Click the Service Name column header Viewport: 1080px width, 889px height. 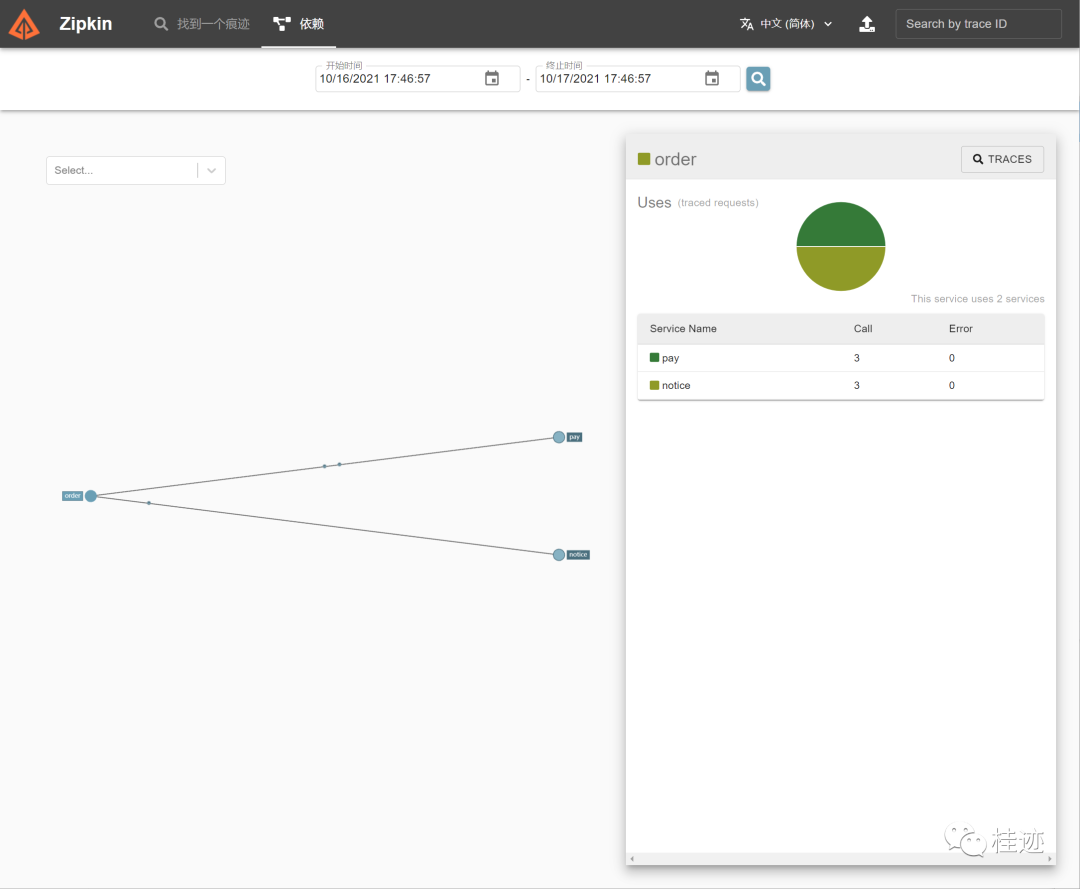click(683, 328)
